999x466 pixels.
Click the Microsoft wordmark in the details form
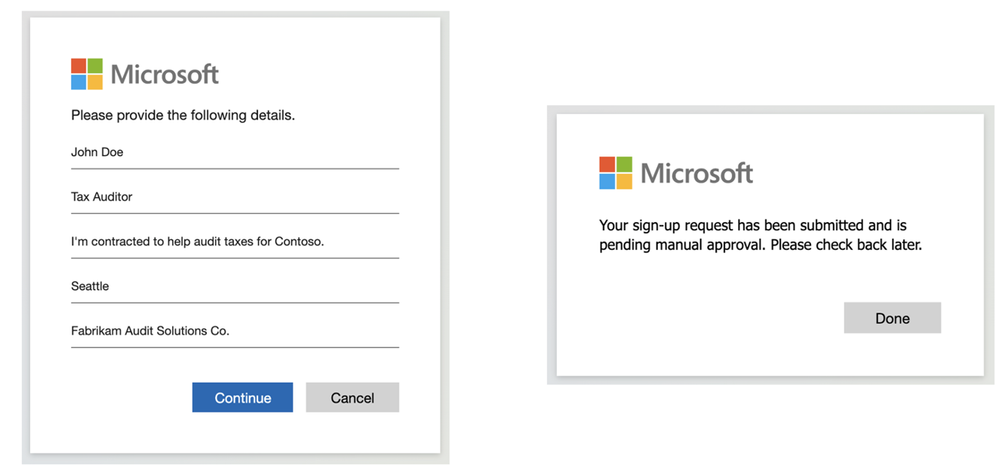pos(164,74)
